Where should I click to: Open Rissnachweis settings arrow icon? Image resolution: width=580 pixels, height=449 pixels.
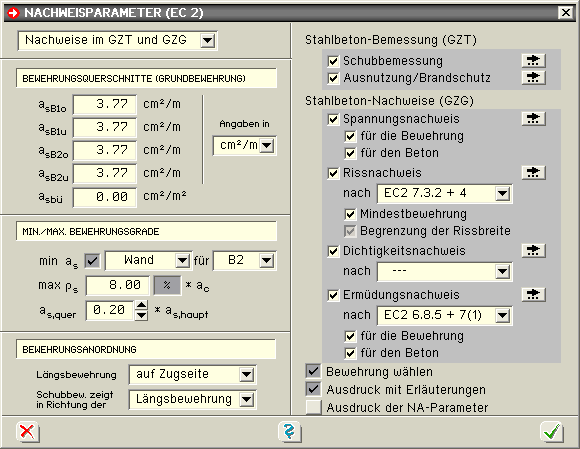tap(533, 172)
